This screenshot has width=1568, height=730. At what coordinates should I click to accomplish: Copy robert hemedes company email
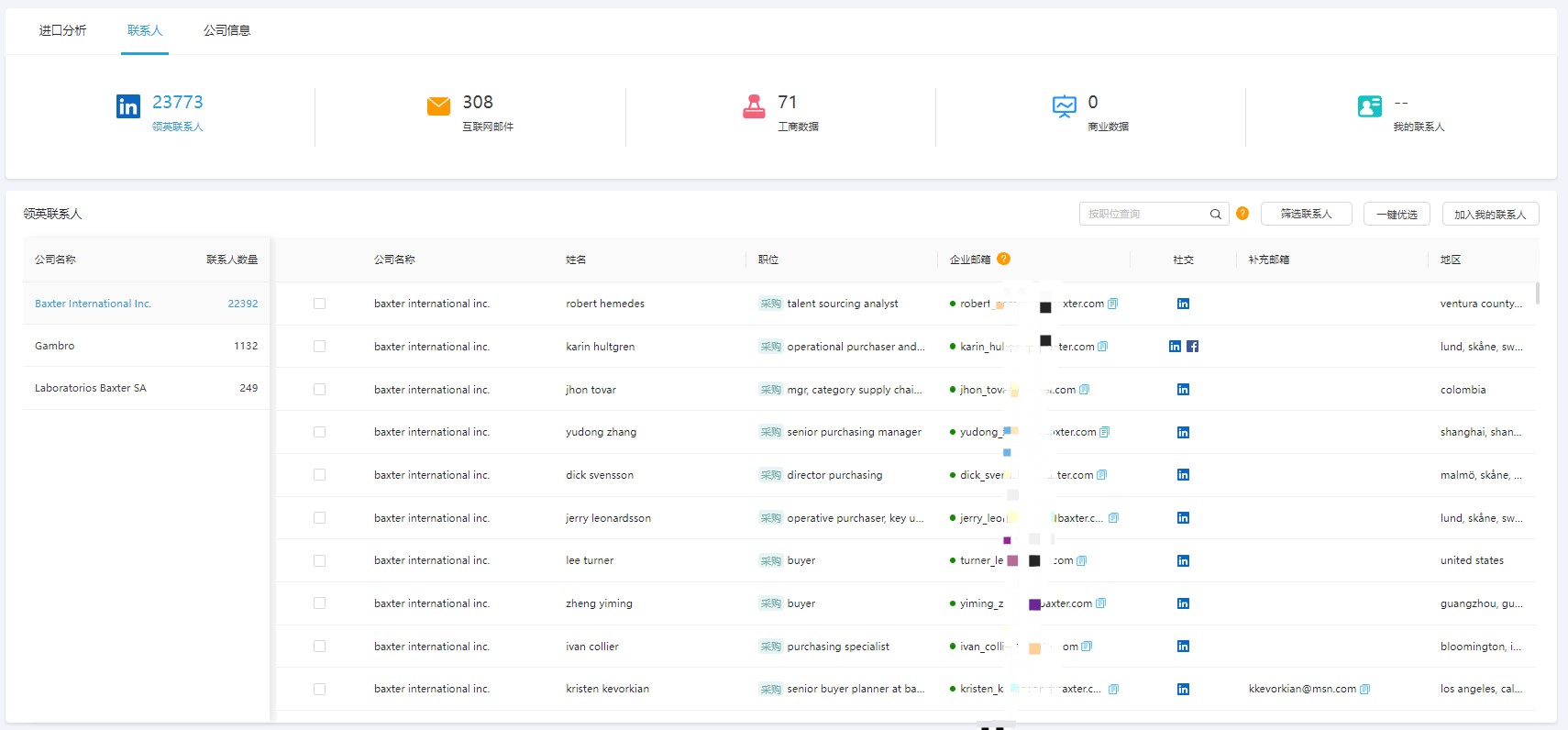[1112, 304]
